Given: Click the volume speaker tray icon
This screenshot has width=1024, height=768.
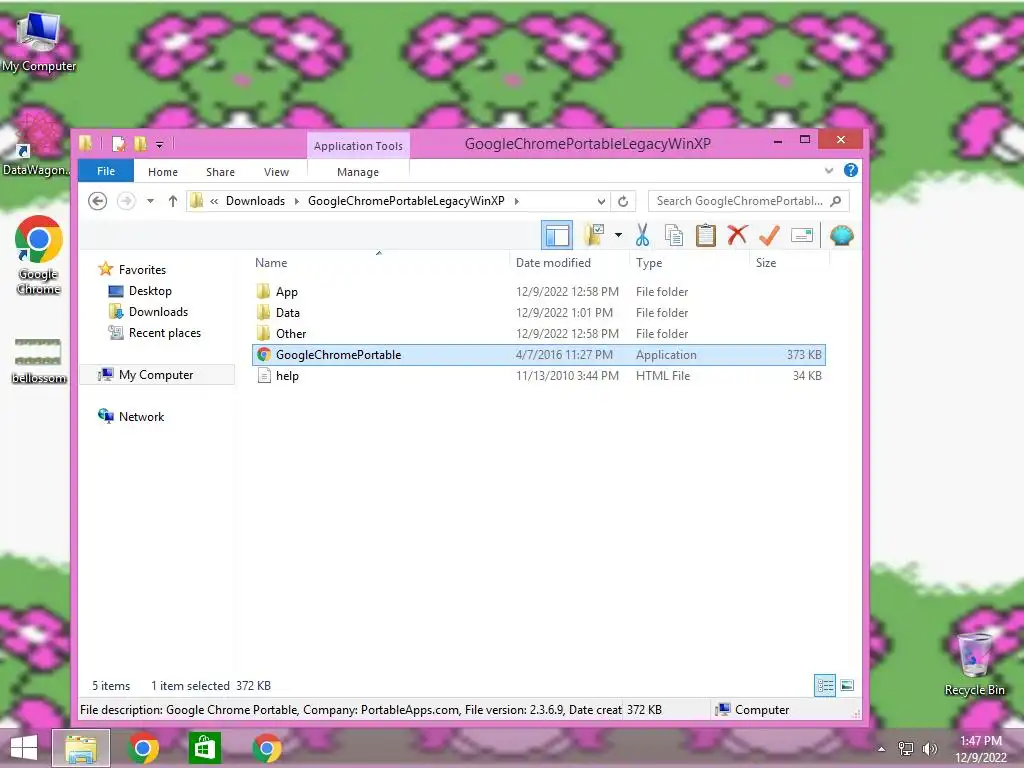Looking at the screenshot, I should click(930, 749).
